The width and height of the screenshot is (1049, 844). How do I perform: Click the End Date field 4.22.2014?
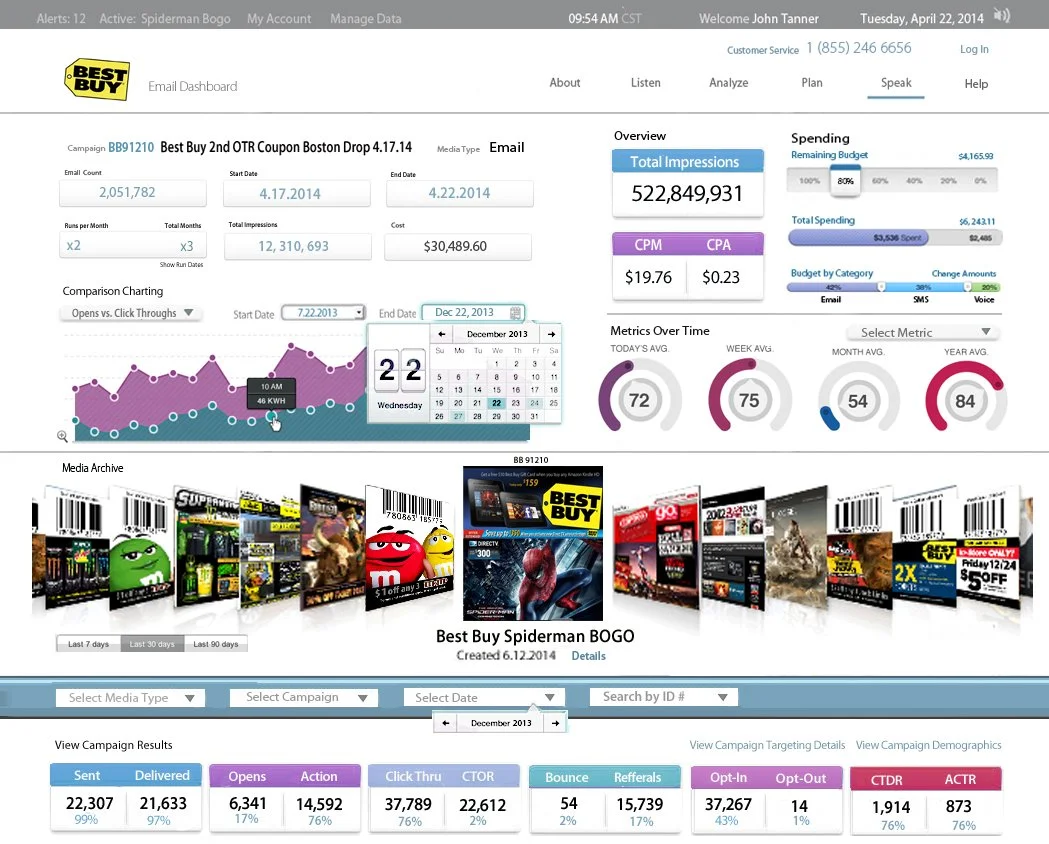click(x=460, y=193)
